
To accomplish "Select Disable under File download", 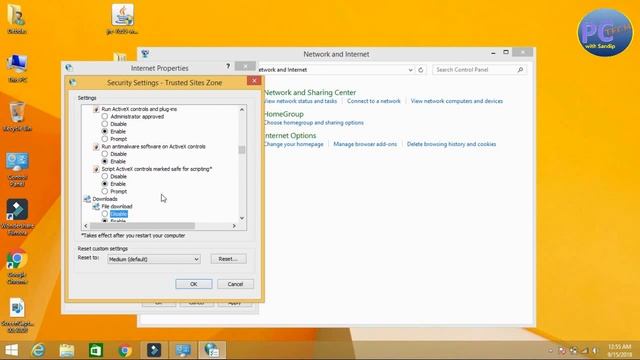I will [x=105, y=214].
